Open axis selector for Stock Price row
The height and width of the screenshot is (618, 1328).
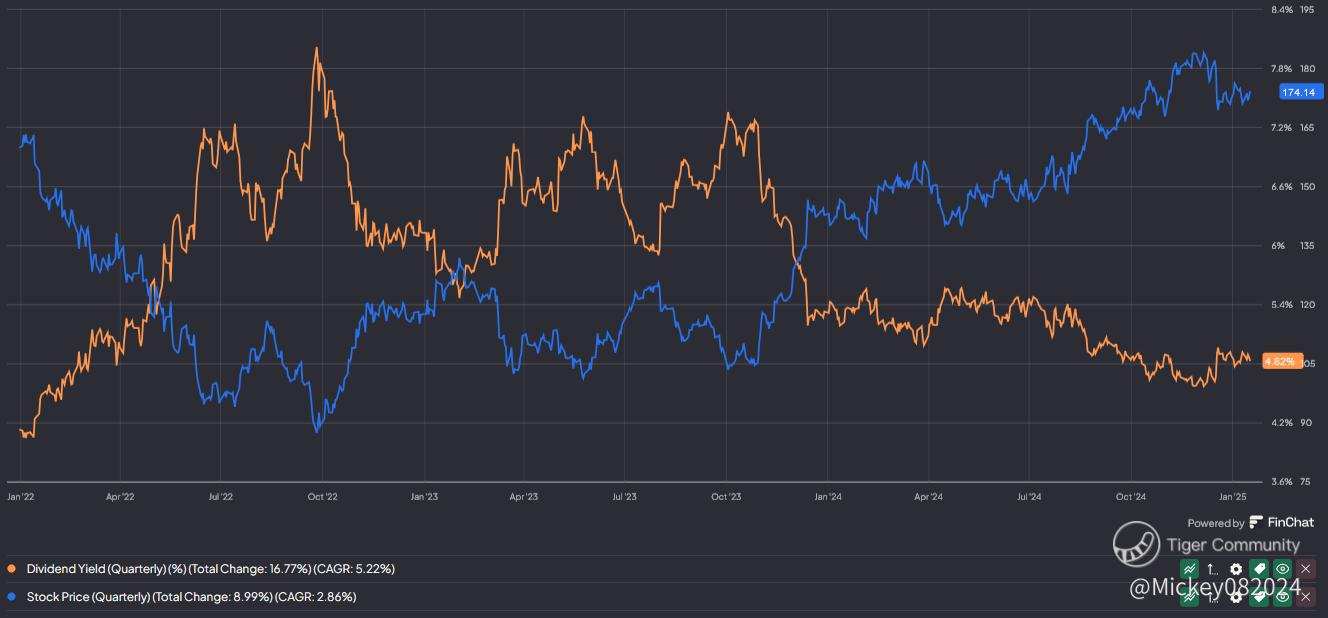(1213, 596)
